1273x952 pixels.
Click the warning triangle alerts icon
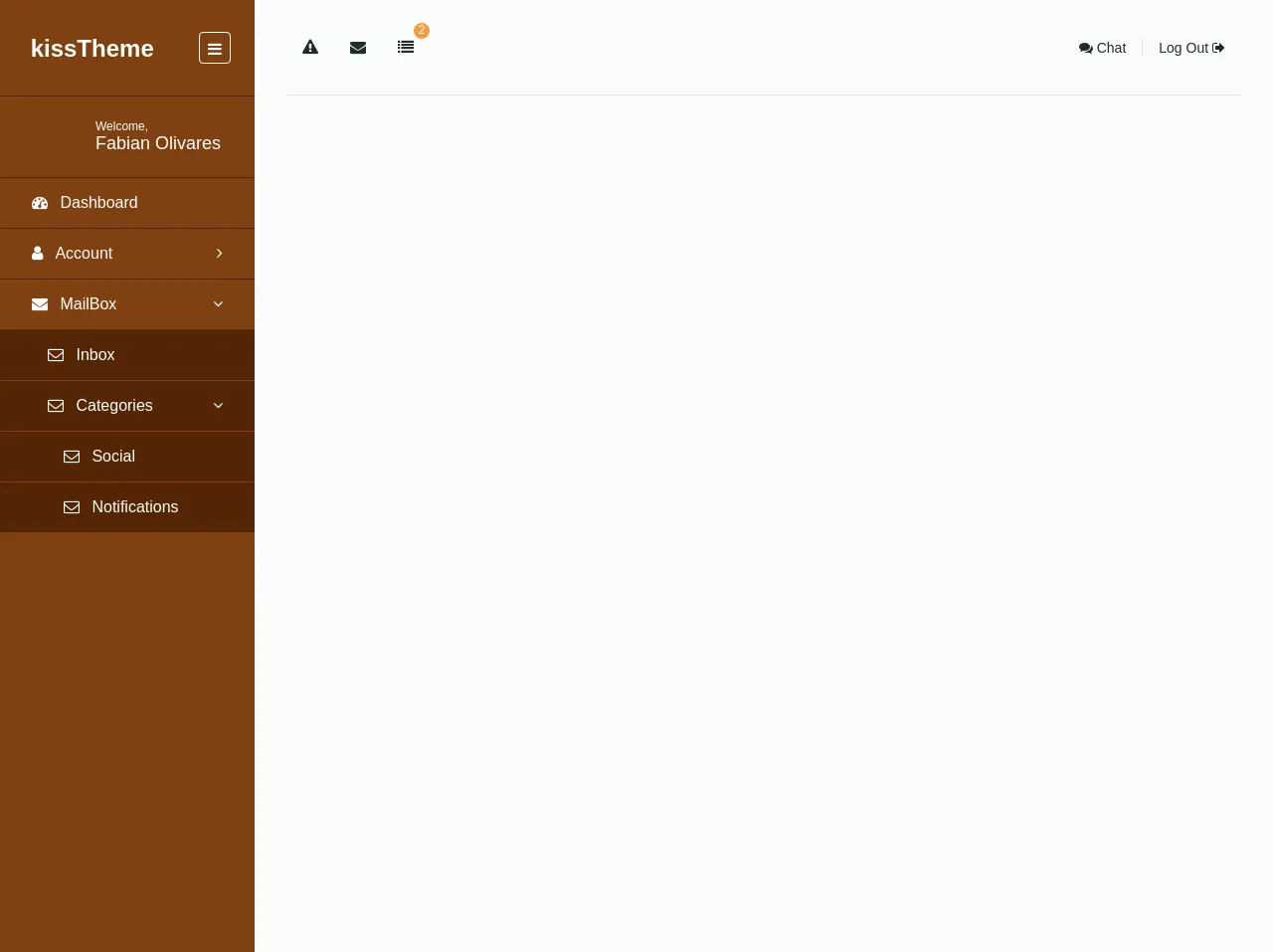click(310, 47)
